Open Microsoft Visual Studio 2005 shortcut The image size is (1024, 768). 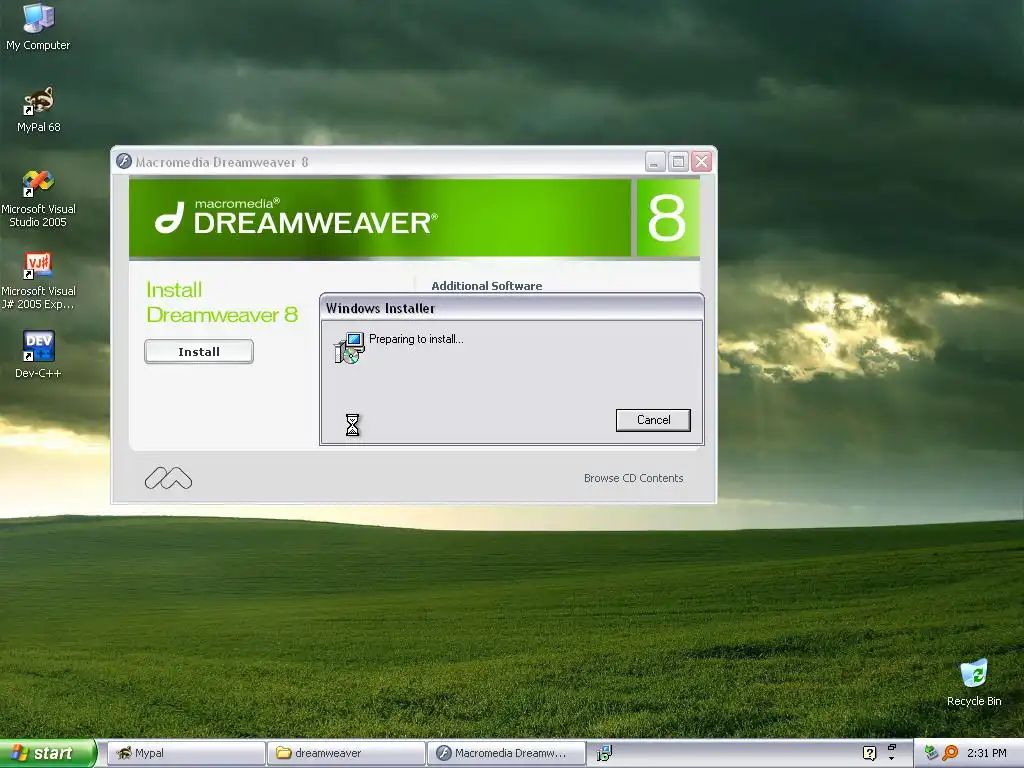pyautogui.click(x=38, y=199)
